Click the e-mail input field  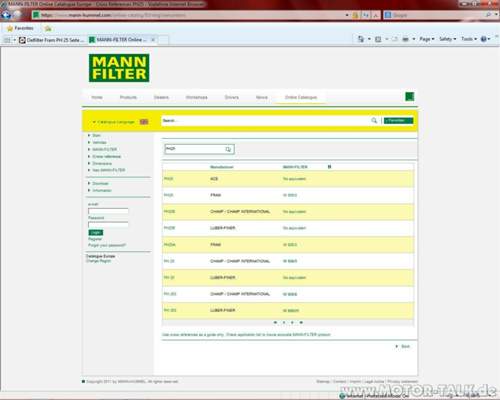(x=108, y=211)
